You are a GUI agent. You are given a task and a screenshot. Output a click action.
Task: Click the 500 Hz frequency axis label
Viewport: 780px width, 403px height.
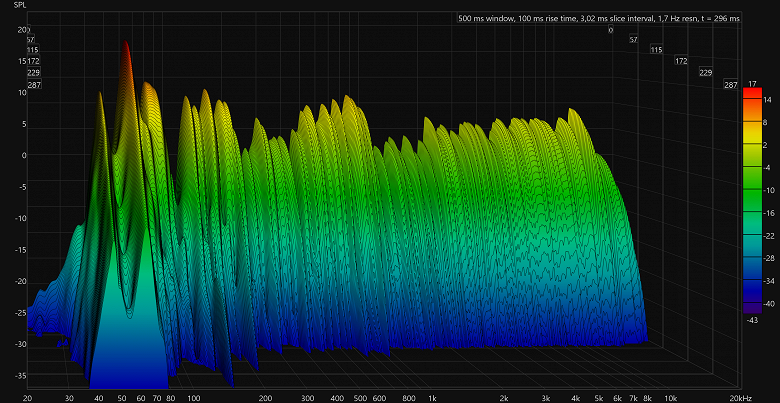pos(360,398)
